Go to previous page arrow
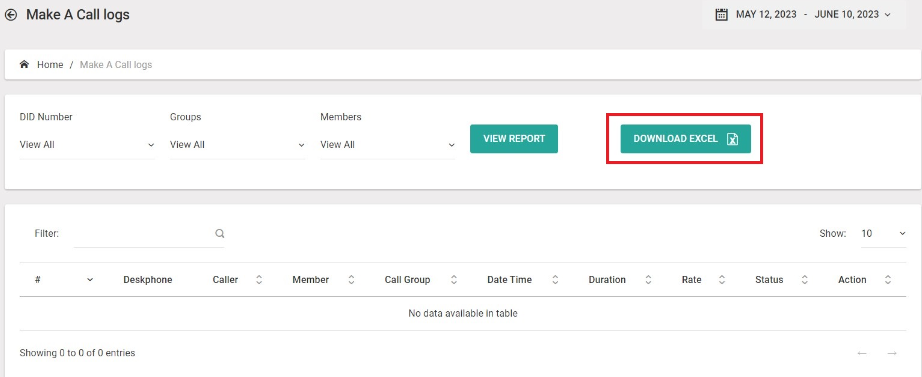 coord(862,353)
